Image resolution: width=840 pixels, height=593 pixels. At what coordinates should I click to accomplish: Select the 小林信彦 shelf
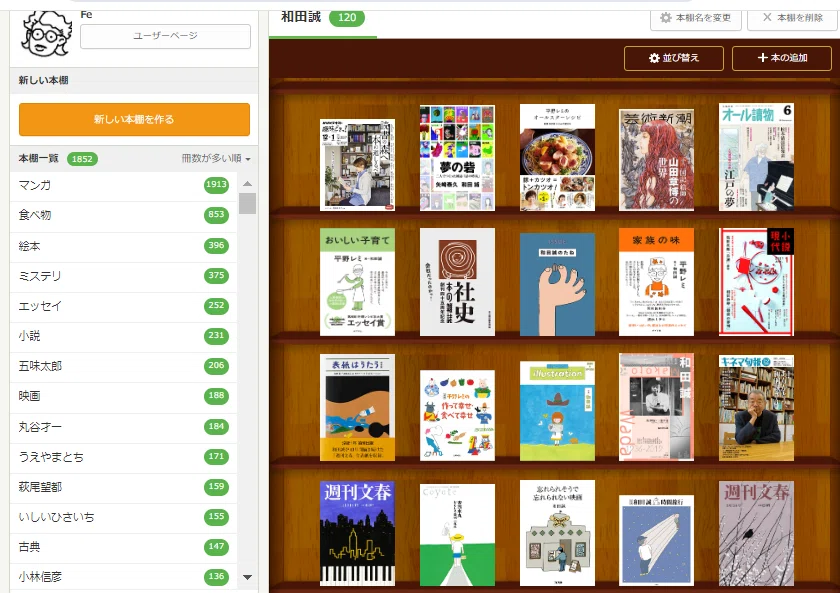(x=123, y=577)
